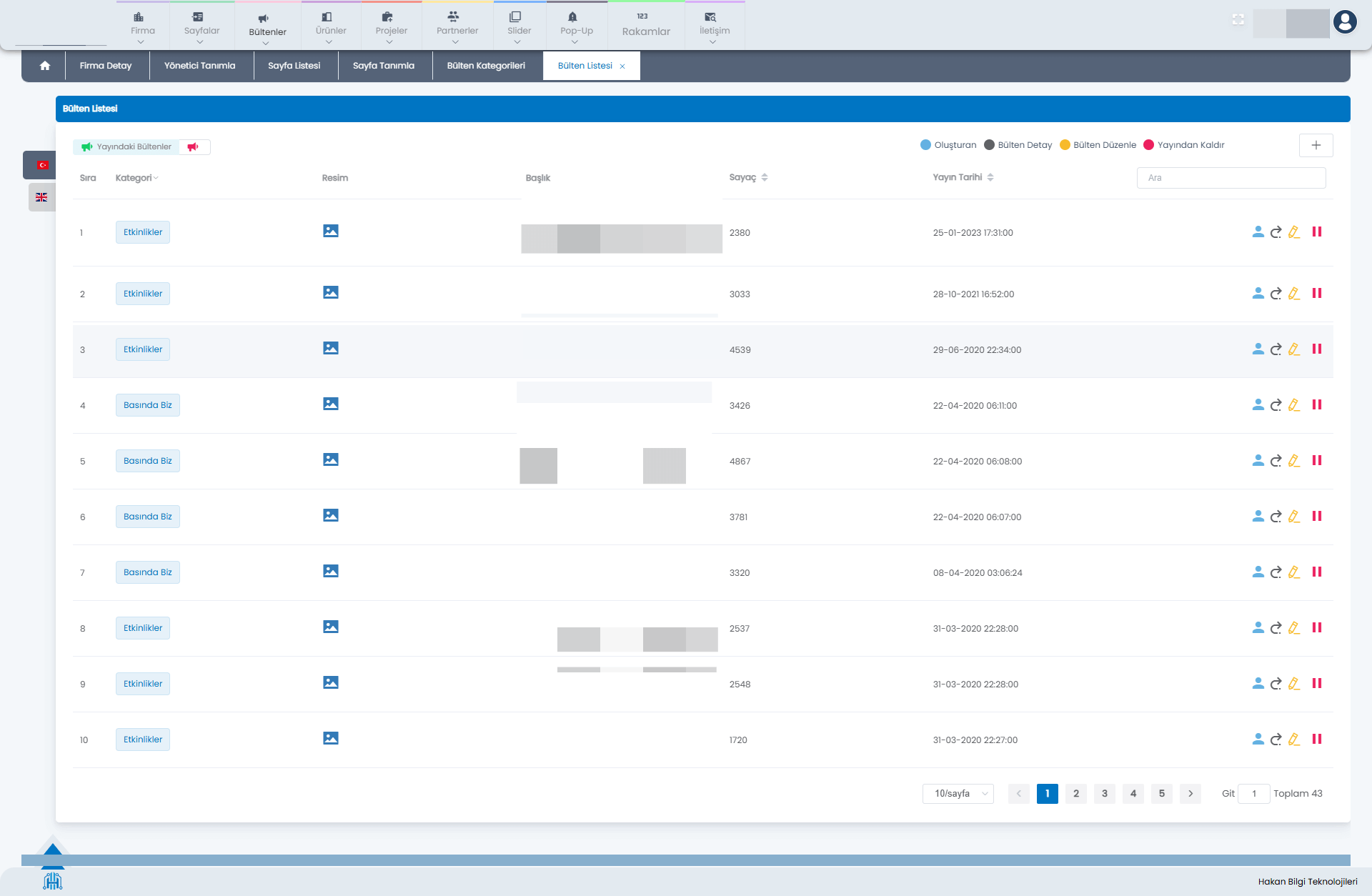
Task: Switch to Turkish flag language
Action: point(42,165)
